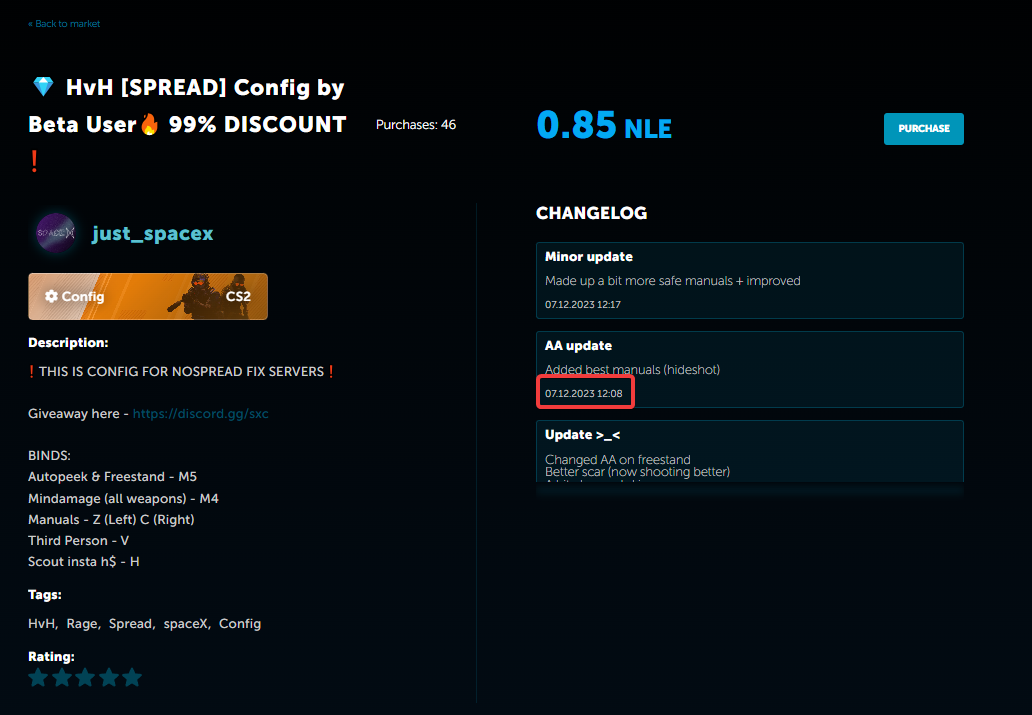Click the AA update timestamp 07.12.2023 12:08
Screen dimensions: 1032x715
pyautogui.click(x=584, y=394)
